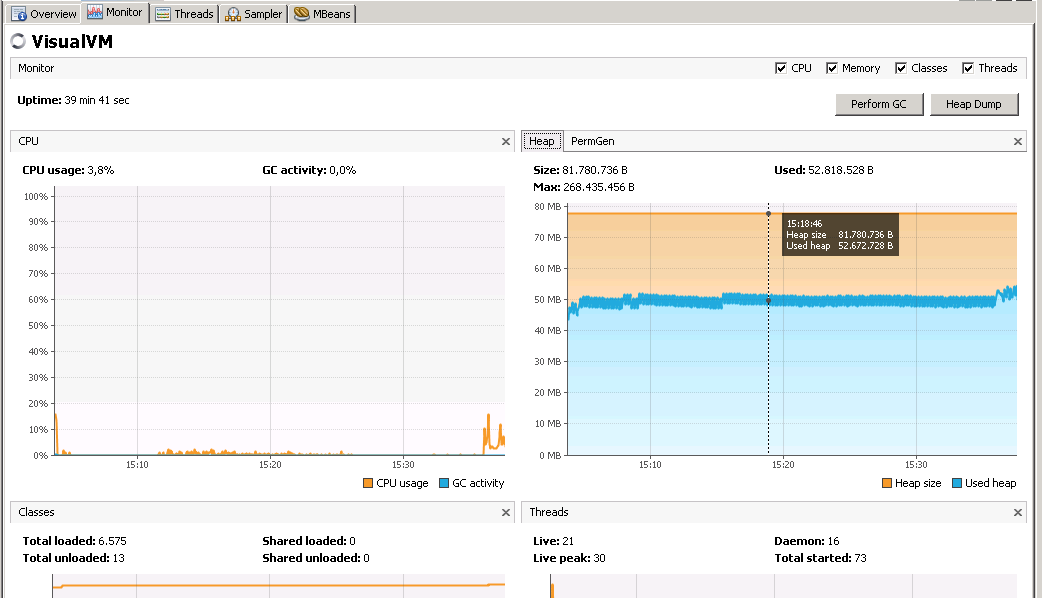Image resolution: width=1042 pixels, height=598 pixels.
Task: Open the Sampler tab
Action: pyautogui.click(x=253, y=14)
